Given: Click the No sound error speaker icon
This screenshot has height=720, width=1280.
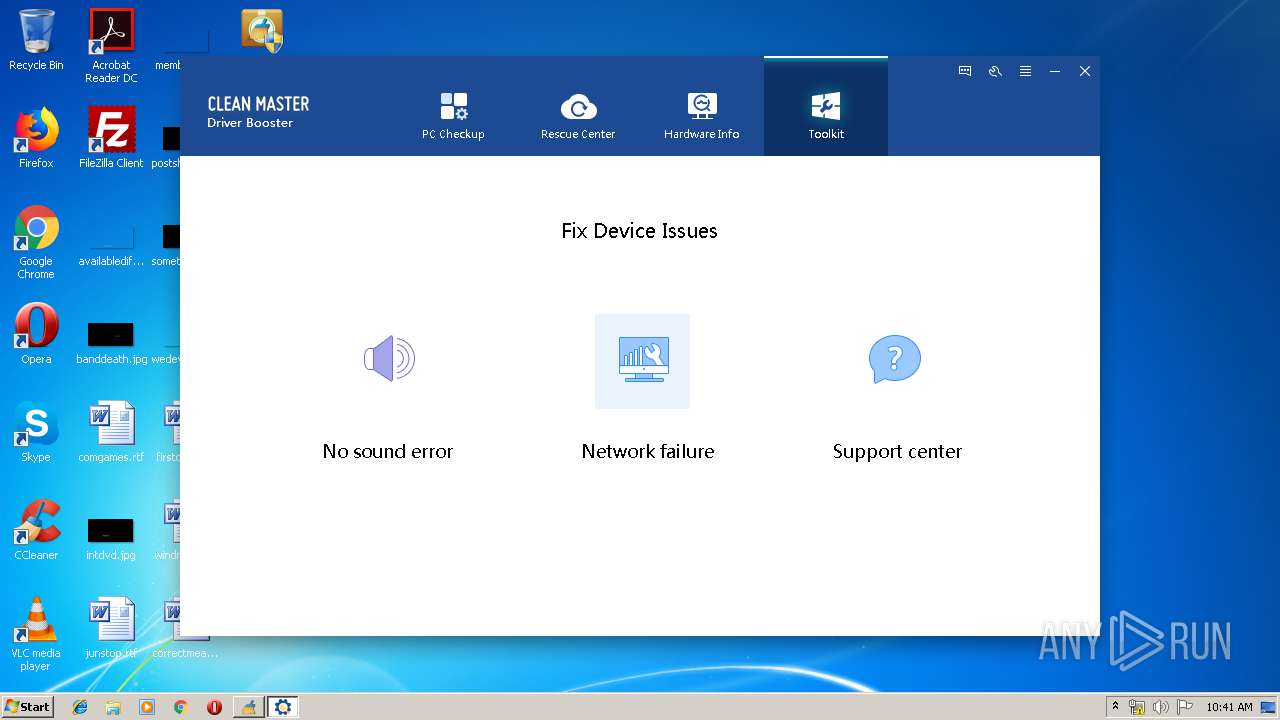Looking at the screenshot, I should [389, 359].
